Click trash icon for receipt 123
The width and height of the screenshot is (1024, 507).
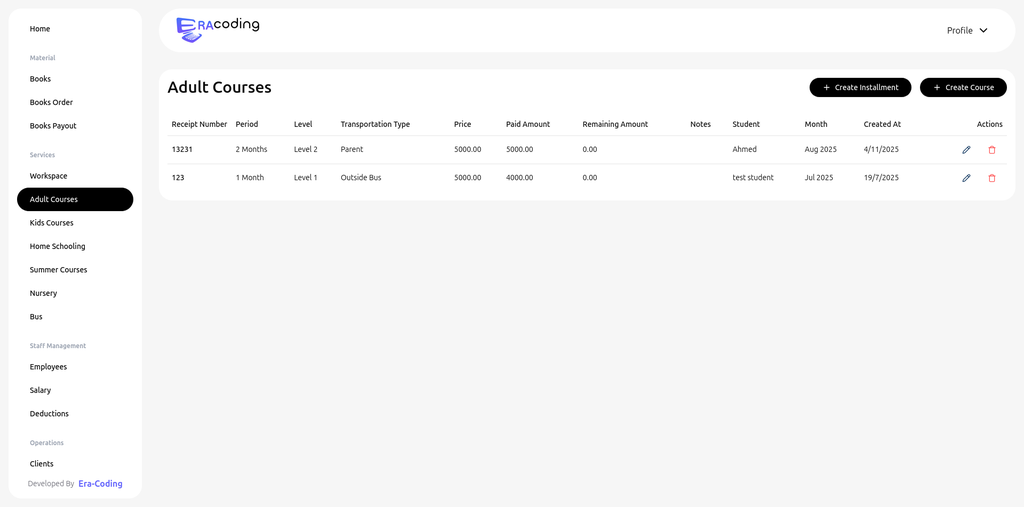point(992,178)
